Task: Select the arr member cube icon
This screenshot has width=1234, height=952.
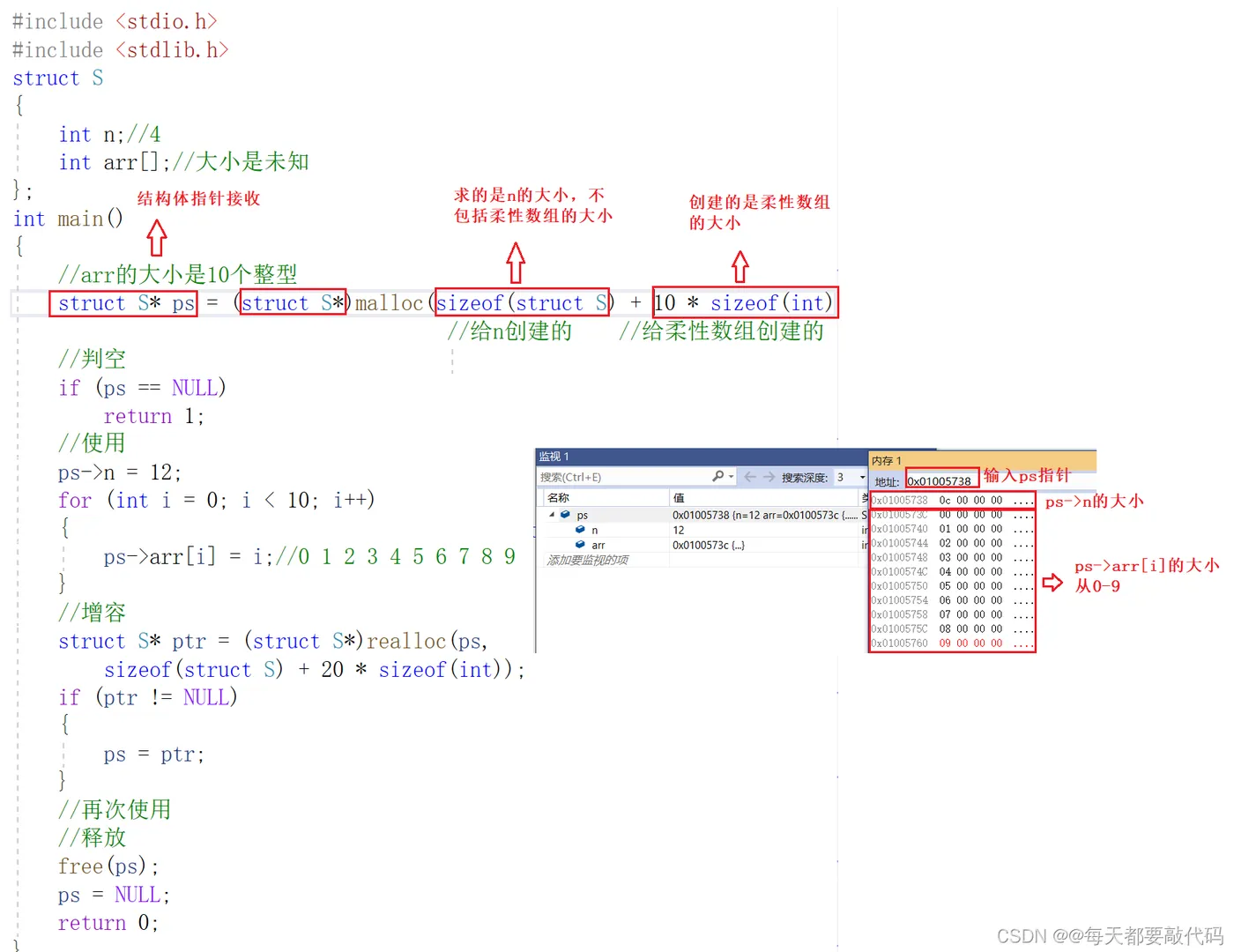Action: coord(580,545)
